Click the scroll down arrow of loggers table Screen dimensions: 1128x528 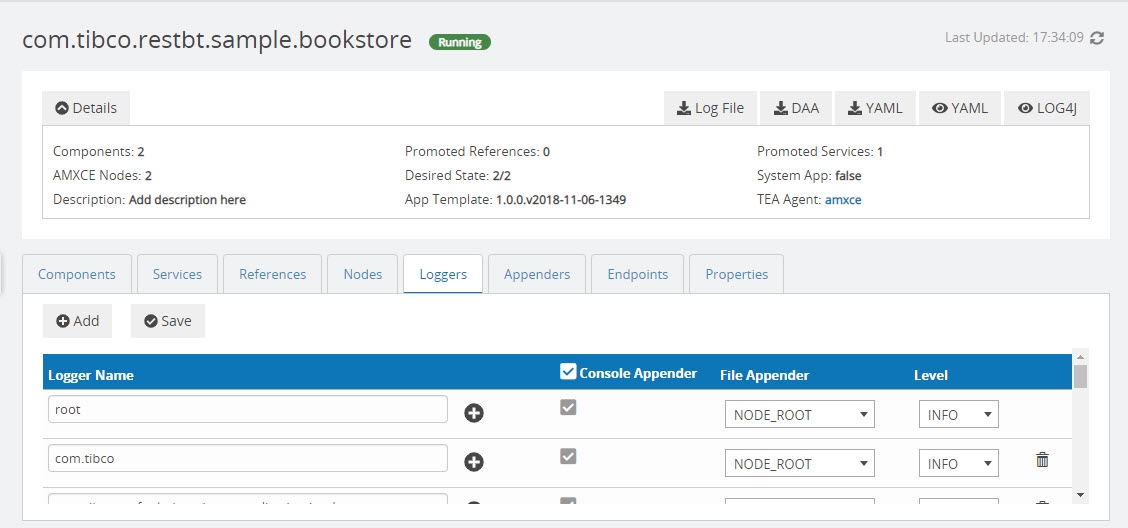[x=1079, y=494]
